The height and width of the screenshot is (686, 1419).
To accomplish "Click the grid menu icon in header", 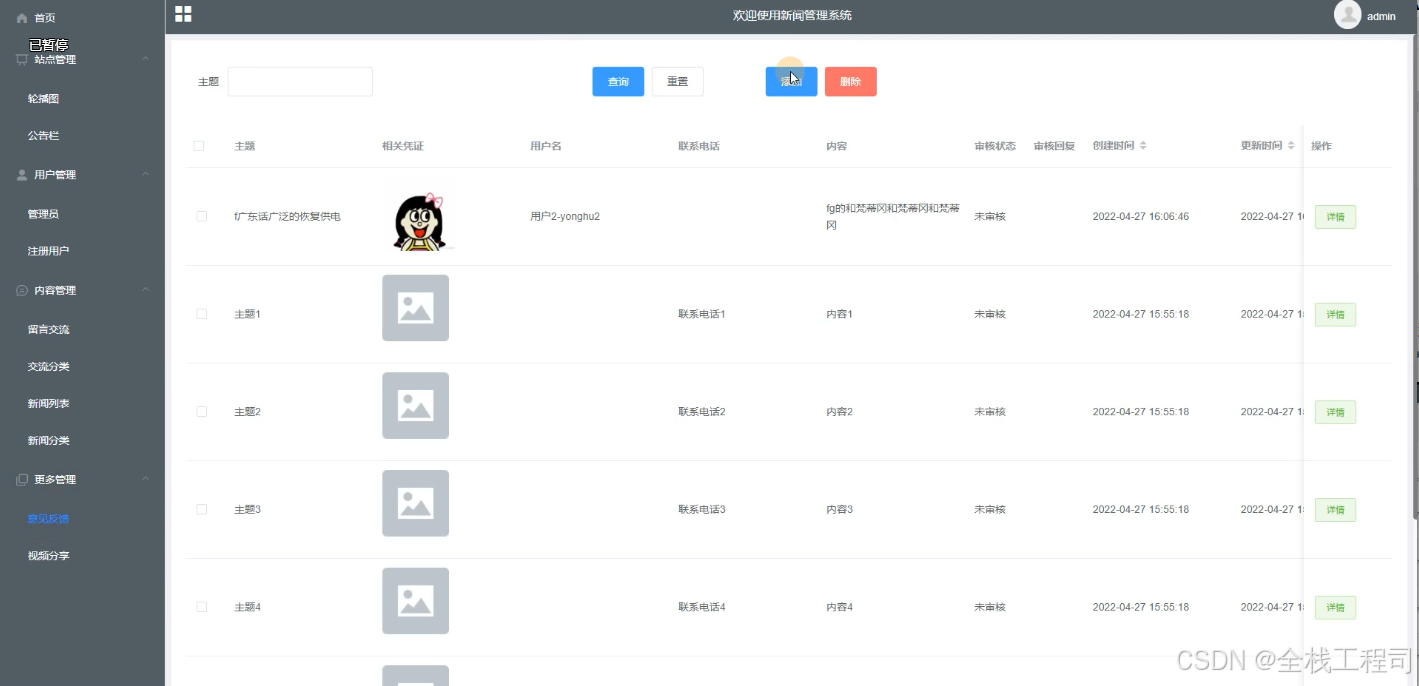I will [x=183, y=14].
